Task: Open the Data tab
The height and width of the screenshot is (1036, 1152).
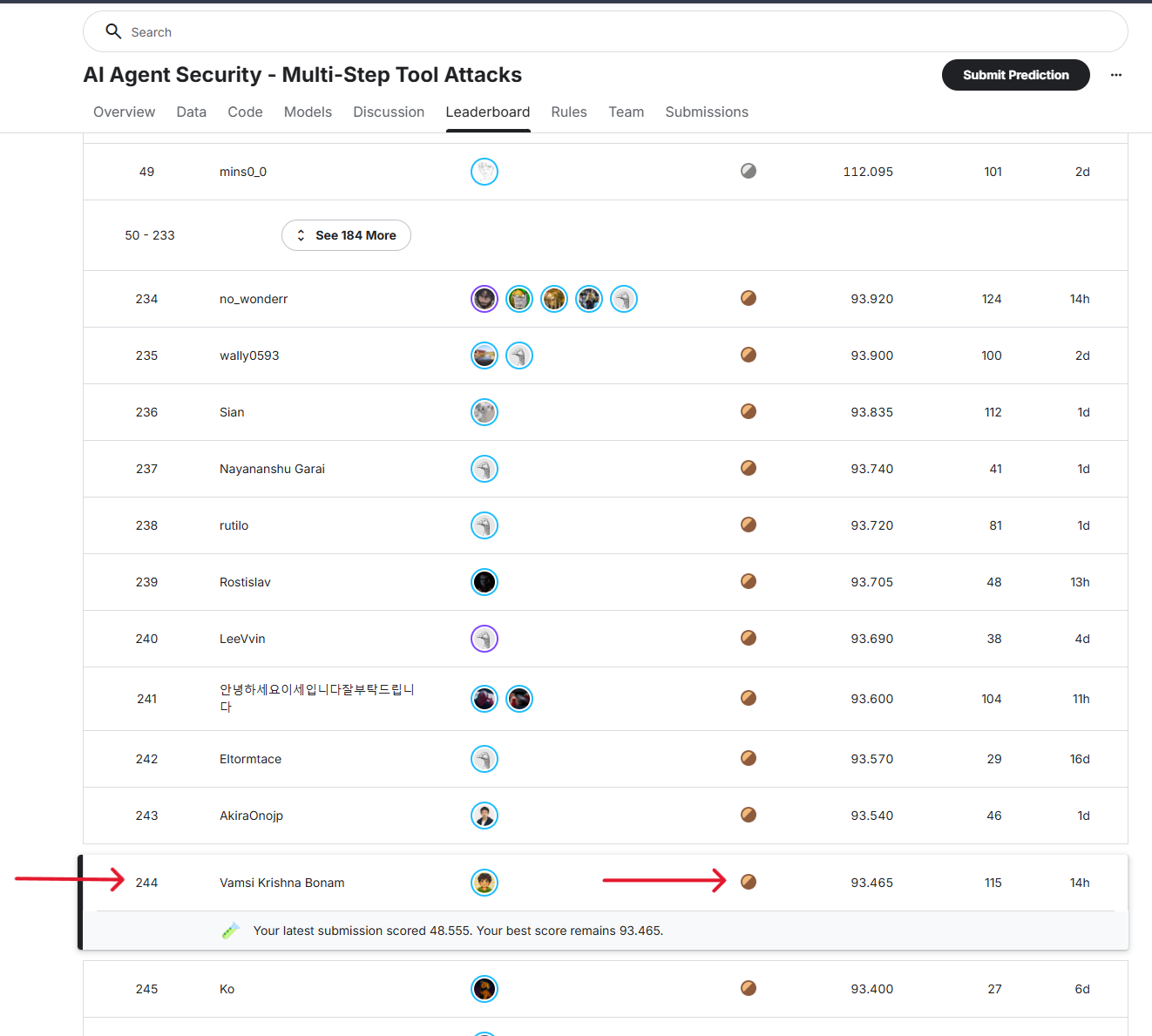Action: (x=192, y=112)
